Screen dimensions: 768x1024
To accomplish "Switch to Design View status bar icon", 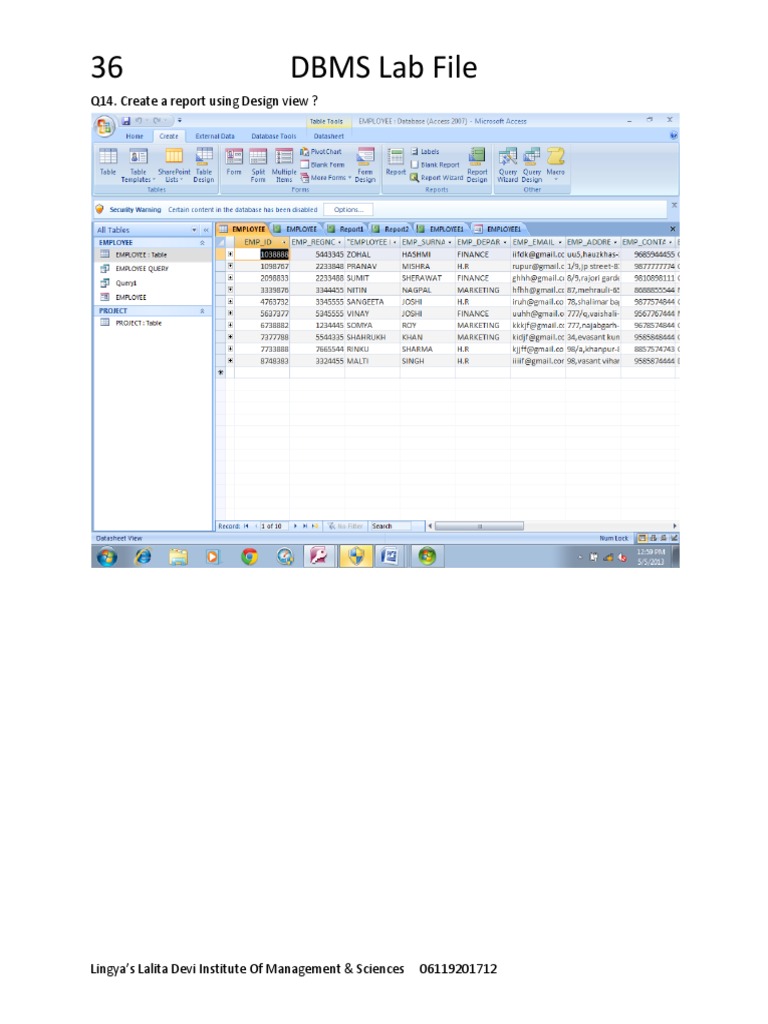I will pyautogui.click(x=674, y=538).
